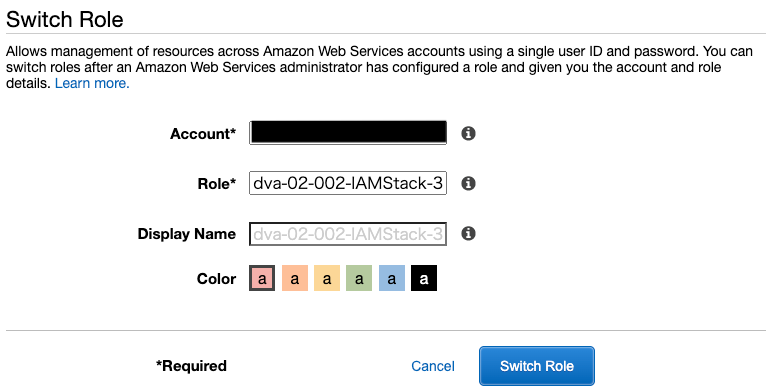
Task: Click the Display Name label text
Action: point(187,234)
